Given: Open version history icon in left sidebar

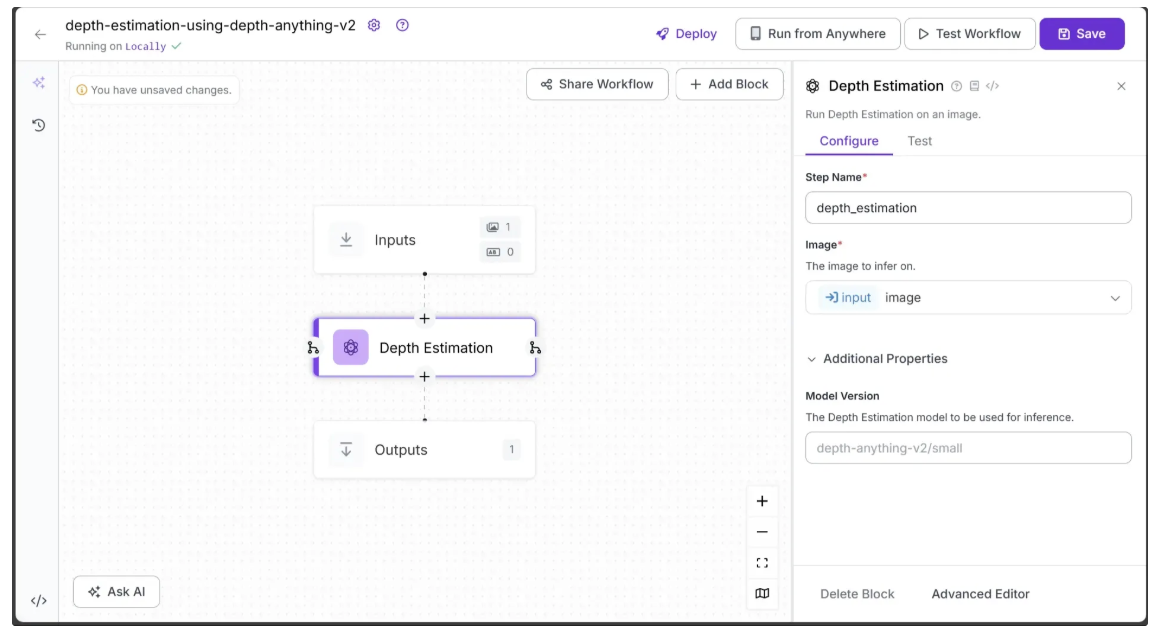Looking at the screenshot, I should tap(38, 125).
